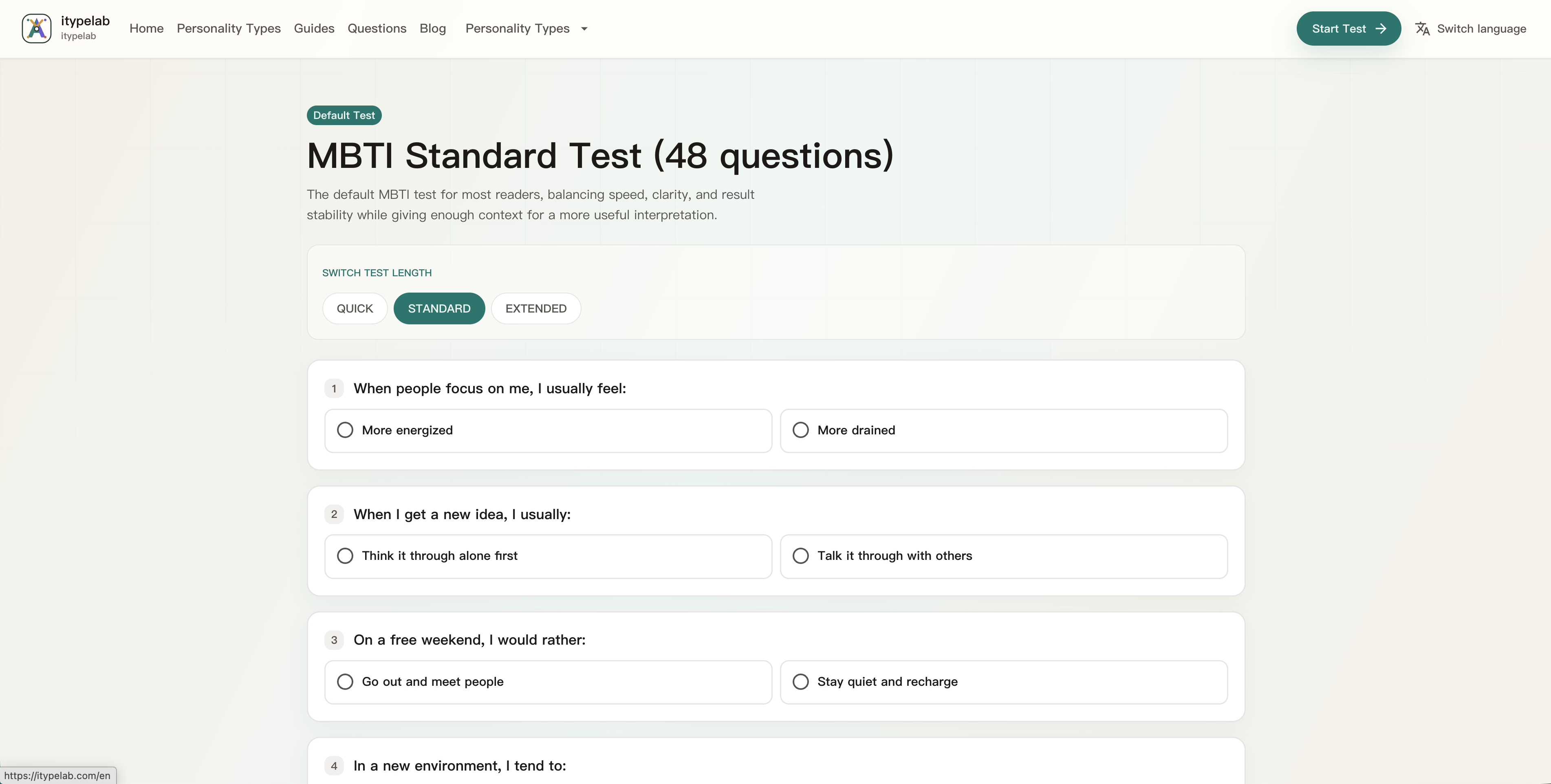Viewport: 1551px width, 784px height.
Task: Click "When I get a new idea" question text
Action: [462, 514]
